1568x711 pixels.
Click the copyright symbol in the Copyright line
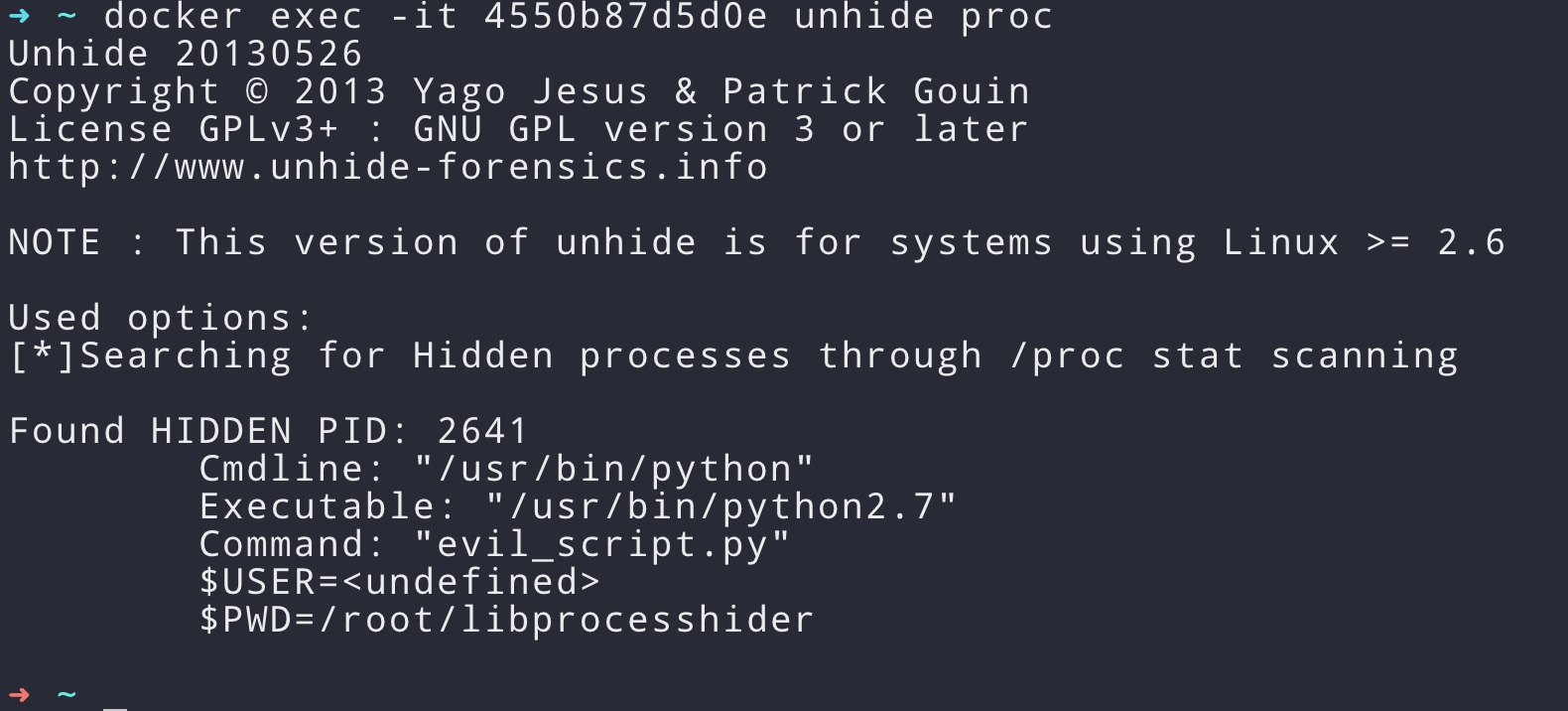click(x=257, y=92)
